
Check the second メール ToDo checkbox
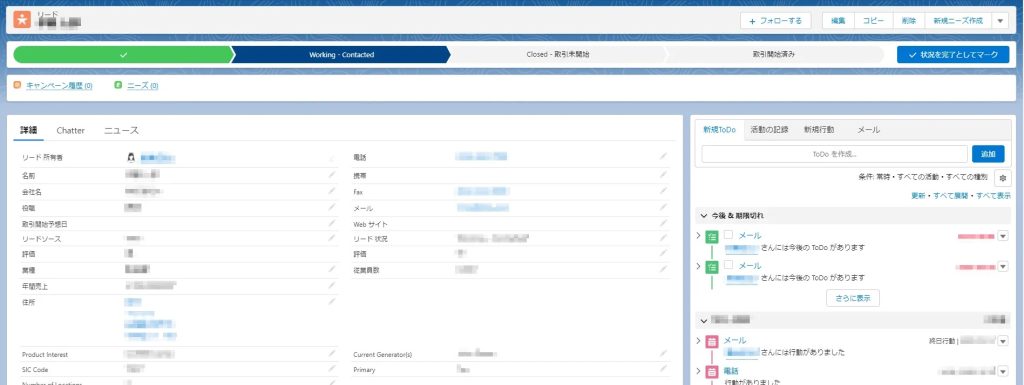[x=728, y=266]
